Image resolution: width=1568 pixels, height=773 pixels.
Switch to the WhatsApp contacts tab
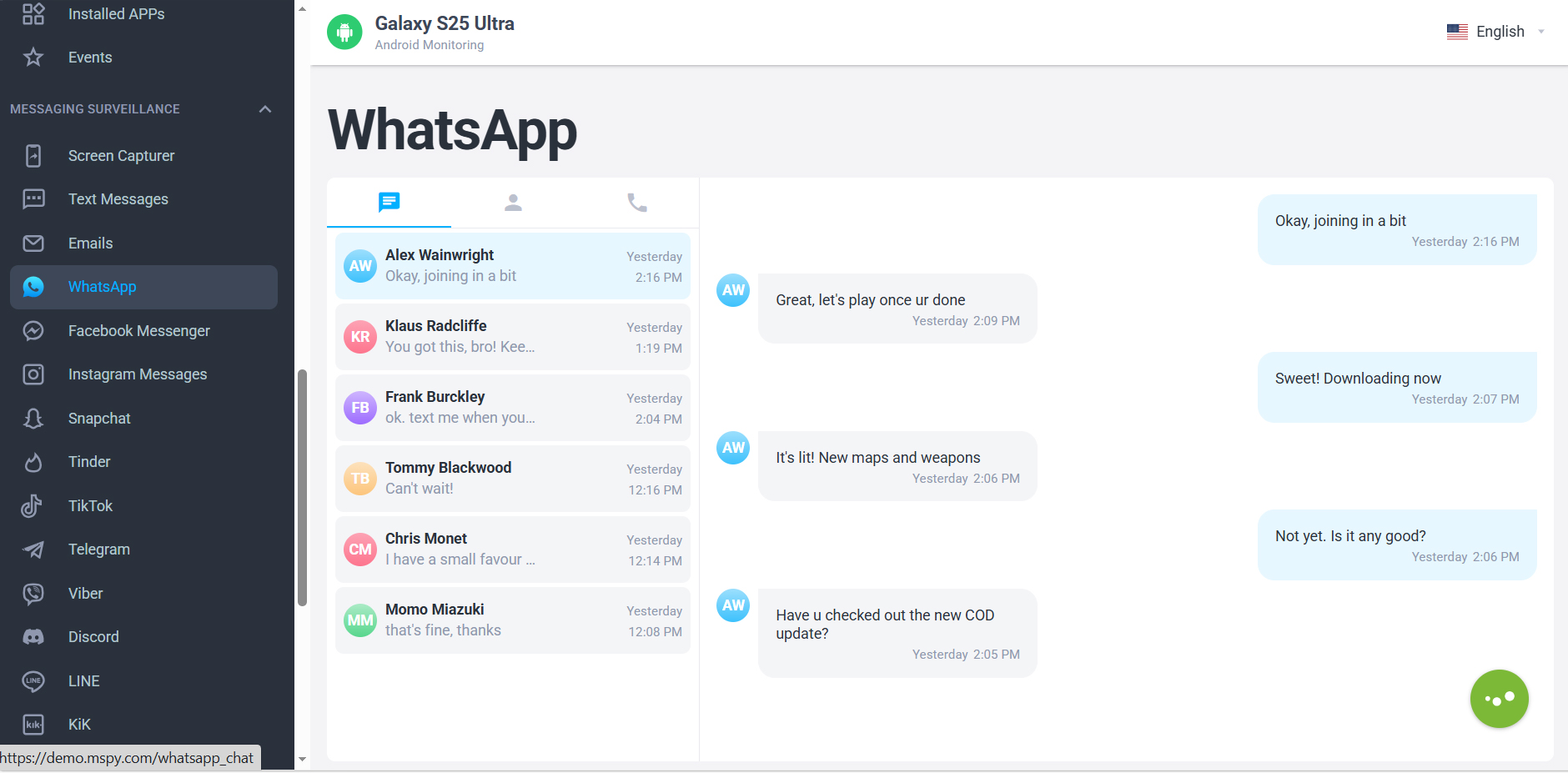[513, 202]
